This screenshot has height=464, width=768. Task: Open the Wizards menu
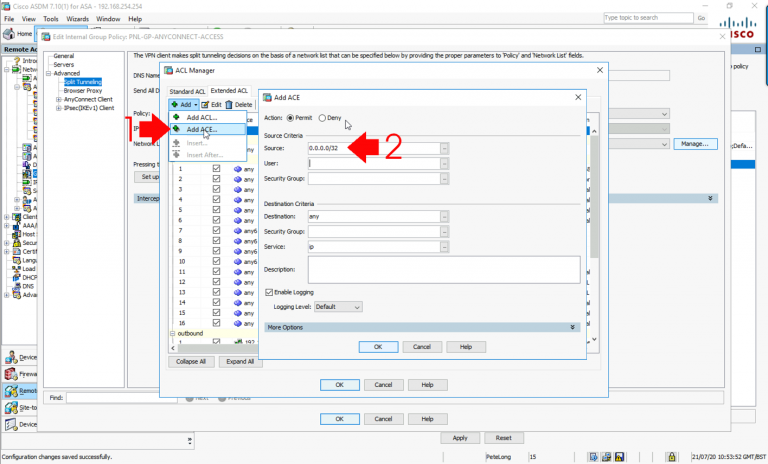click(77, 19)
